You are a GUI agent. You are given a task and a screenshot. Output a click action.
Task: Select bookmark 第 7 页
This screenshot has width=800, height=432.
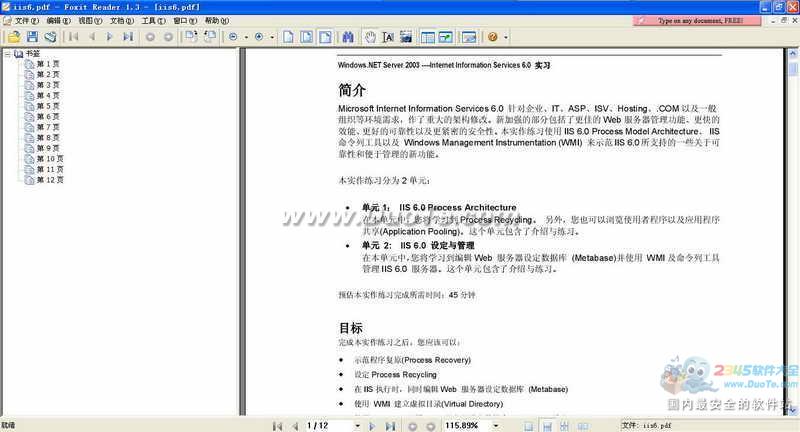[x=47, y=127]
